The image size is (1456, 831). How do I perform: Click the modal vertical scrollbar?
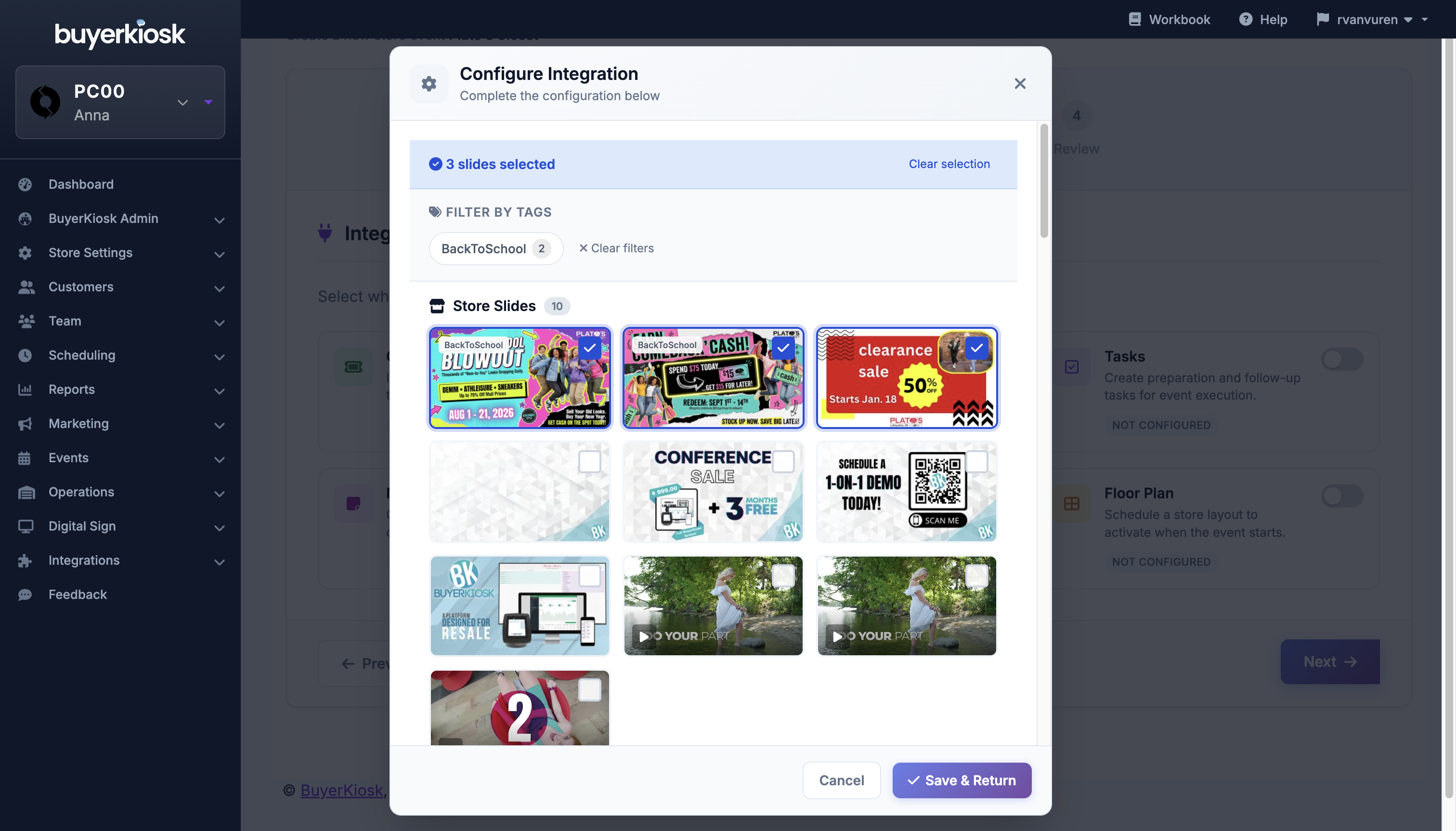tap(1044, 181)
